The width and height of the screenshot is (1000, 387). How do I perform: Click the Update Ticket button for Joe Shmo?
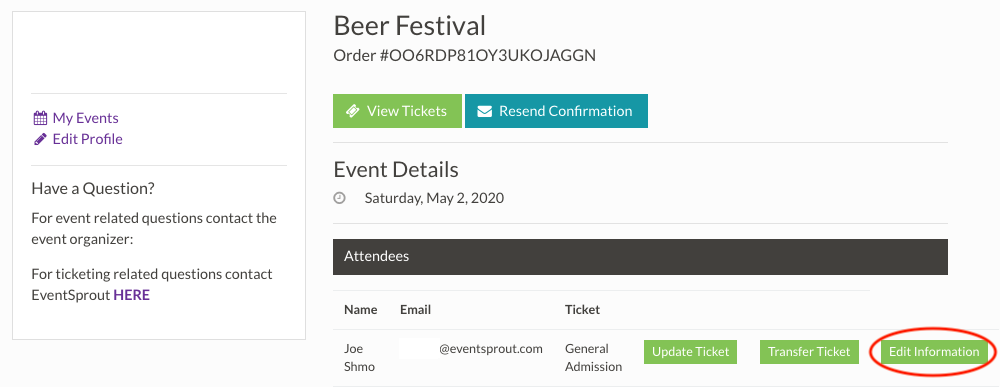coord(691,352)
